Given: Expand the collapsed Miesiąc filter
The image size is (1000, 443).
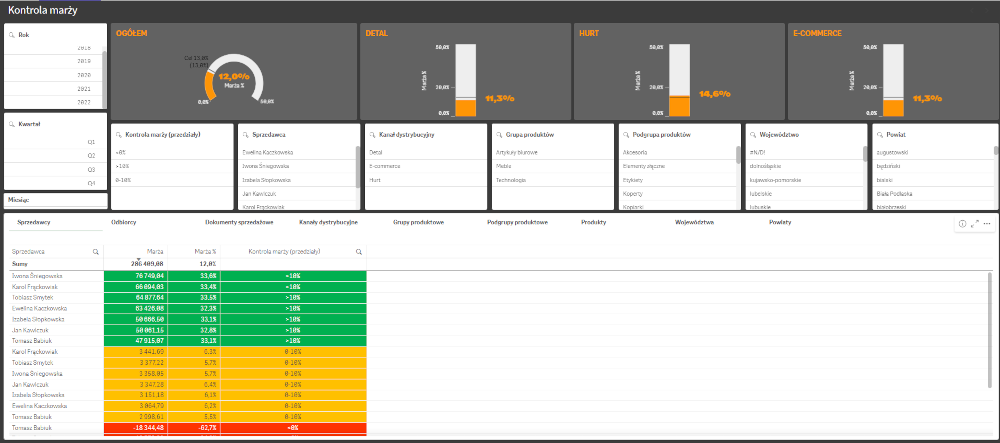Looking at the screenshot, I should 55,200.
